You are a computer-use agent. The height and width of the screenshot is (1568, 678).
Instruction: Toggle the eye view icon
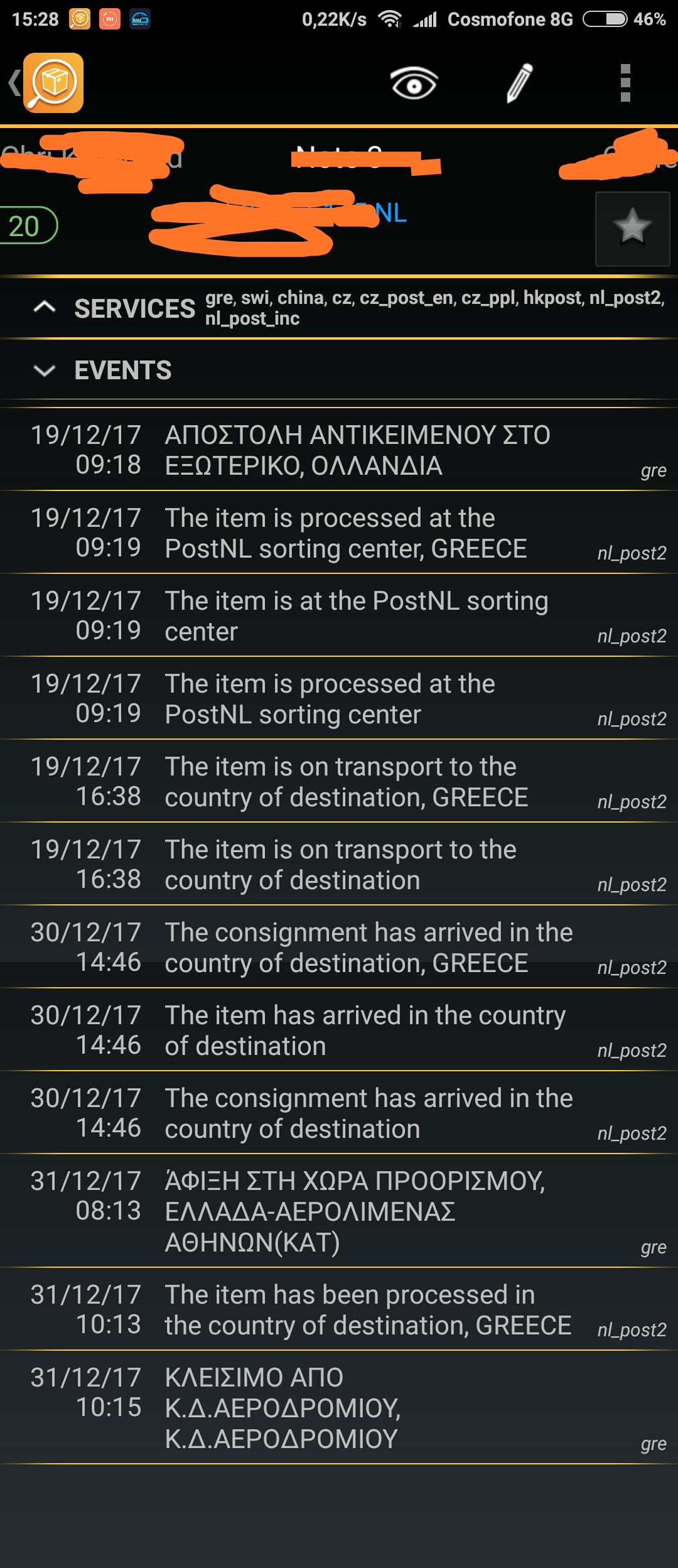(x=414, y=83)
